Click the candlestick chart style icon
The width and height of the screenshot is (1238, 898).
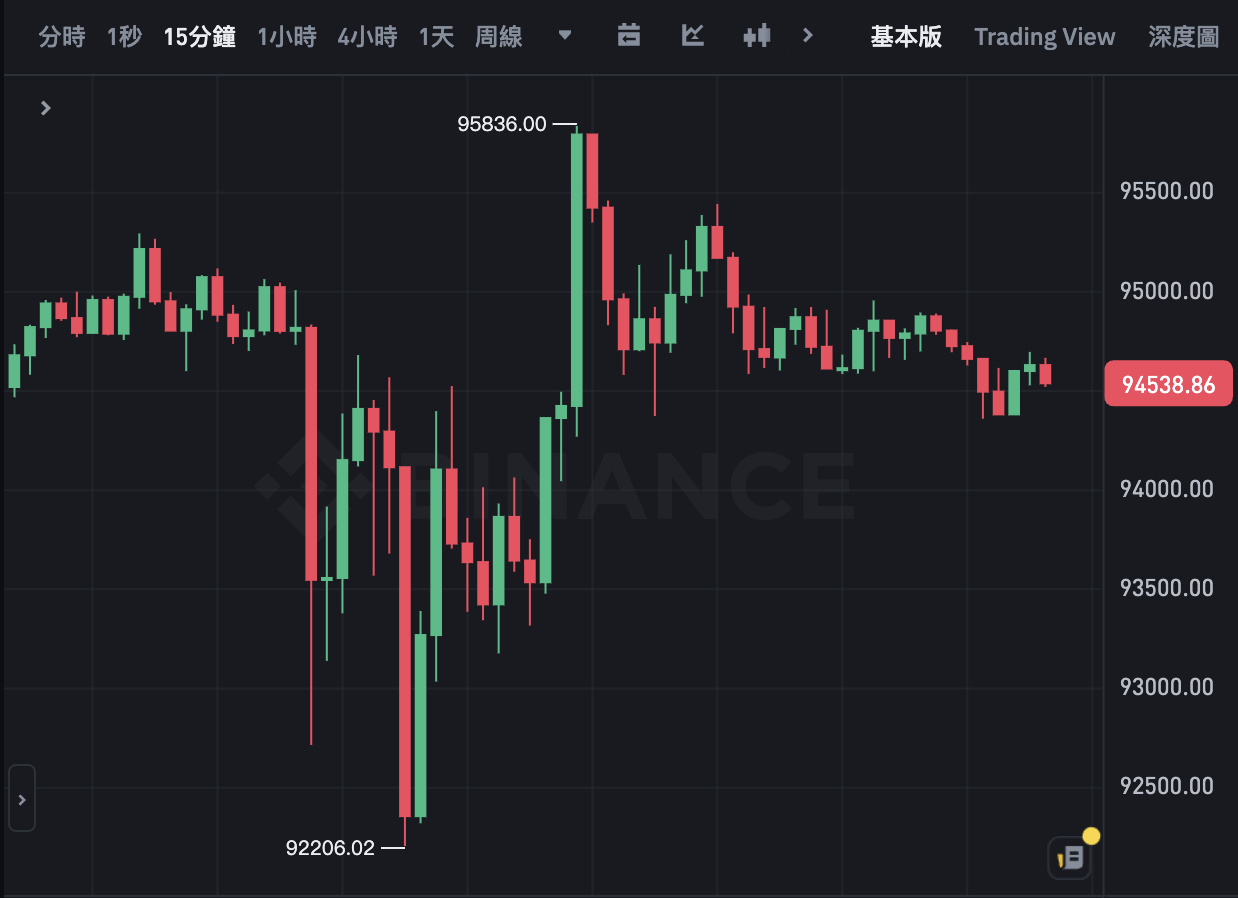point(757,36)
